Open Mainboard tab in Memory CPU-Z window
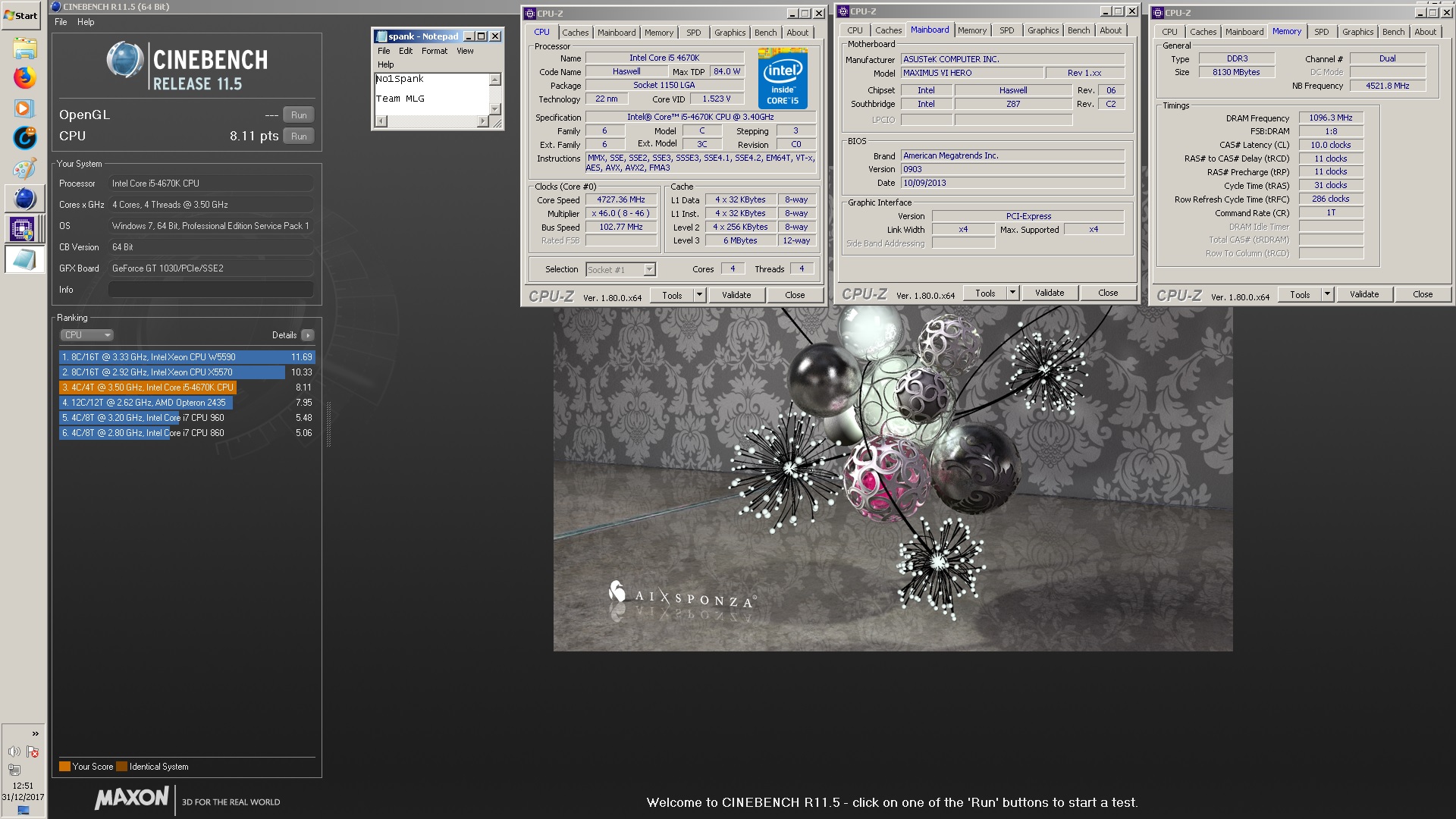Image resolution: width=1456 pixels, height=819 pixels. pos(1244,32)
